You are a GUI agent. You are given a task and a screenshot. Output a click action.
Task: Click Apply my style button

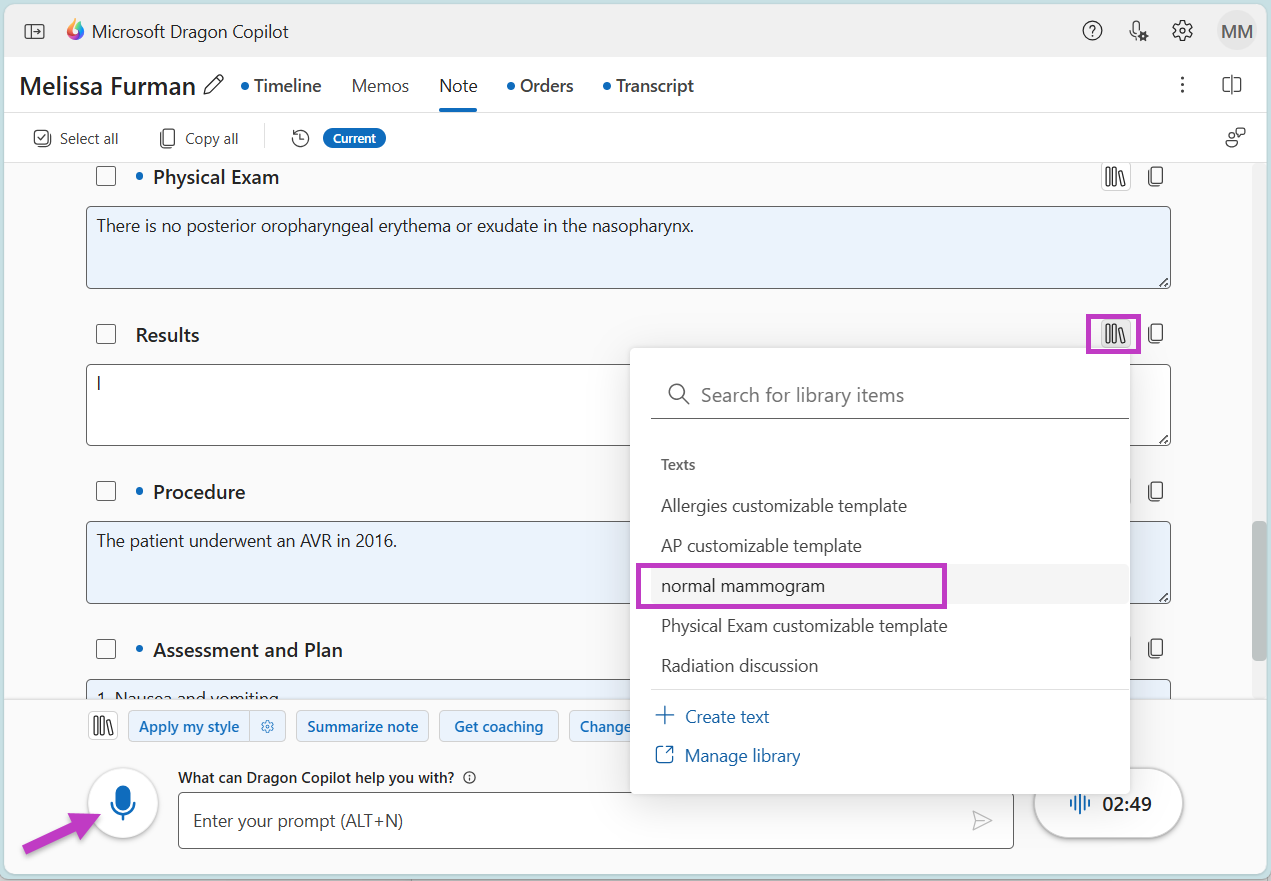[x=189, y=727]
